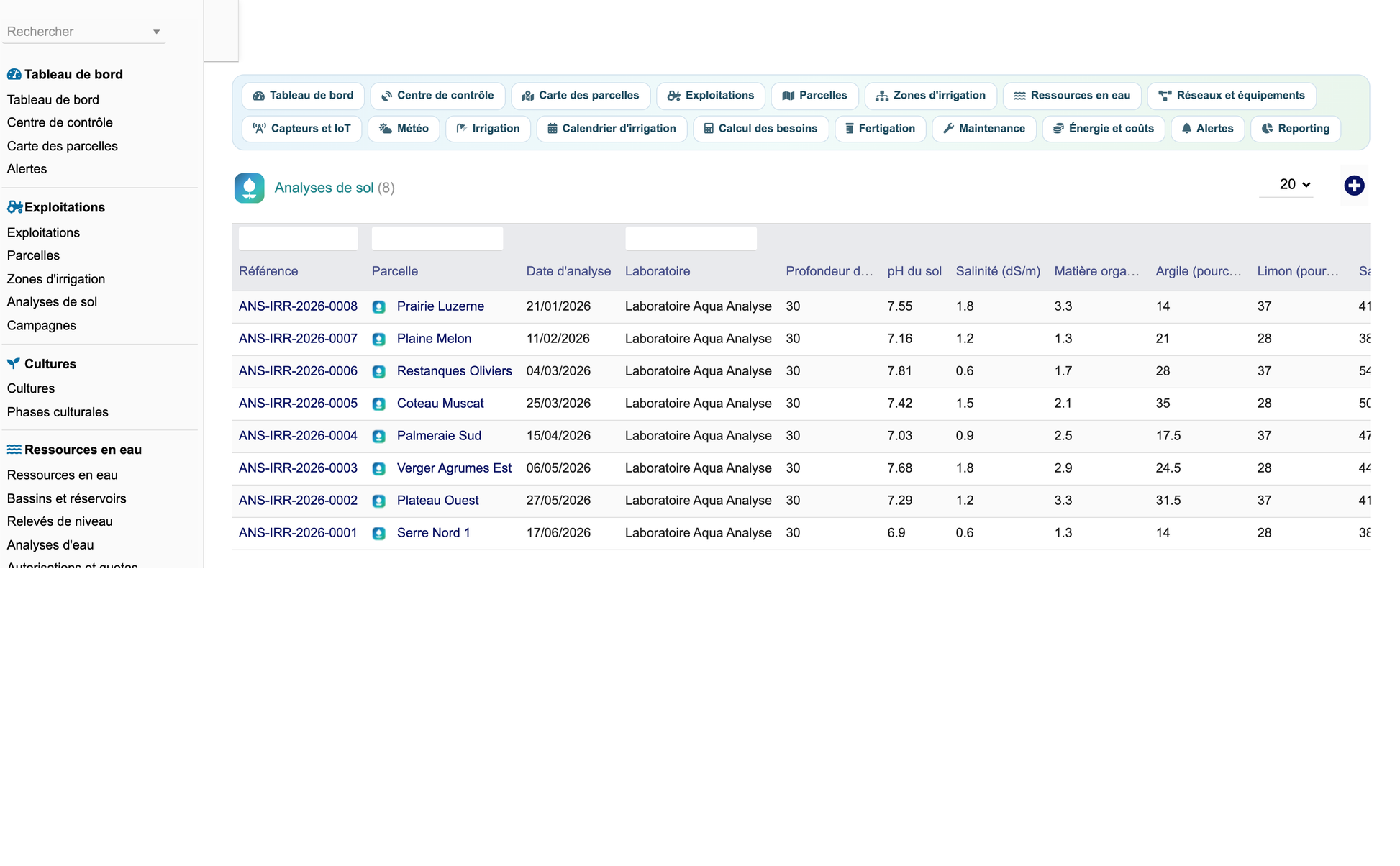Open the Restanques Oliviers parcel link

coord(455,371)
